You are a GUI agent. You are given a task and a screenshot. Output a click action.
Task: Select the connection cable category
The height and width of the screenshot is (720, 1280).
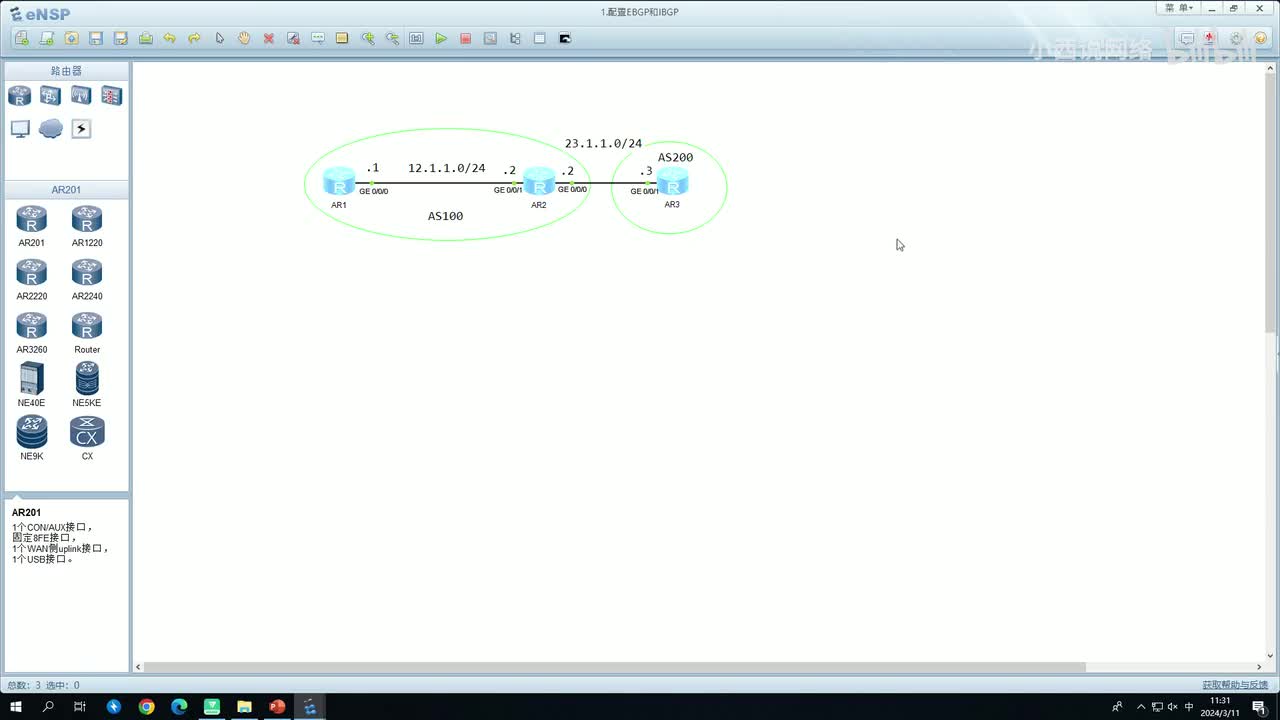point(81,129)
